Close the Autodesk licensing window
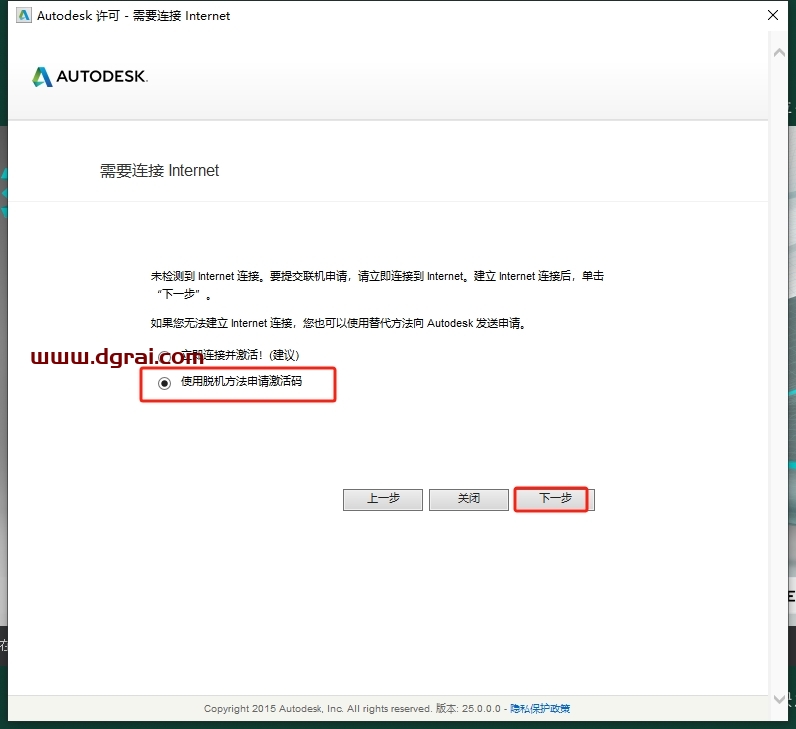Screen dimensions: 796x729 [x=773, y=15]
